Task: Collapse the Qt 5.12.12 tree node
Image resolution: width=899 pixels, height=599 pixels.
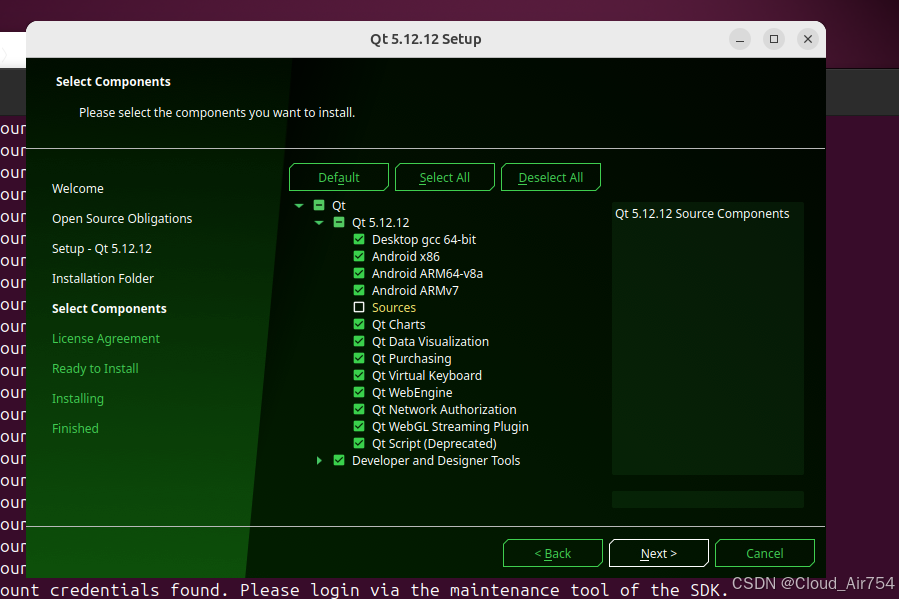Action: pos(319,222)
